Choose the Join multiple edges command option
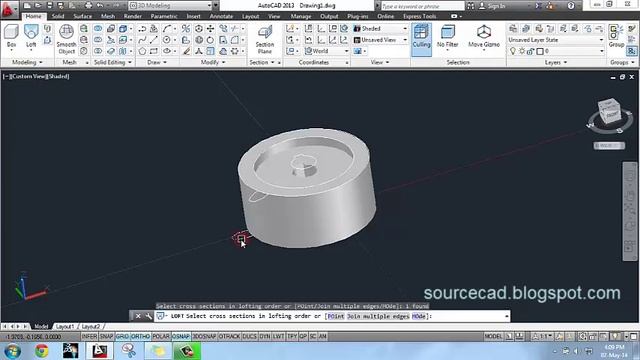This screenshot has width=640, height=360. pyautogui.click(x=378, y=316)
